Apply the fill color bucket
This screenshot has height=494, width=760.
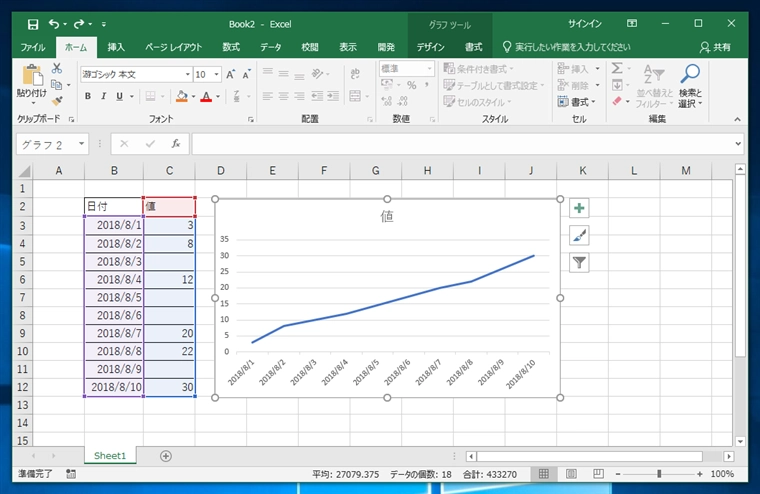point(182,96)
